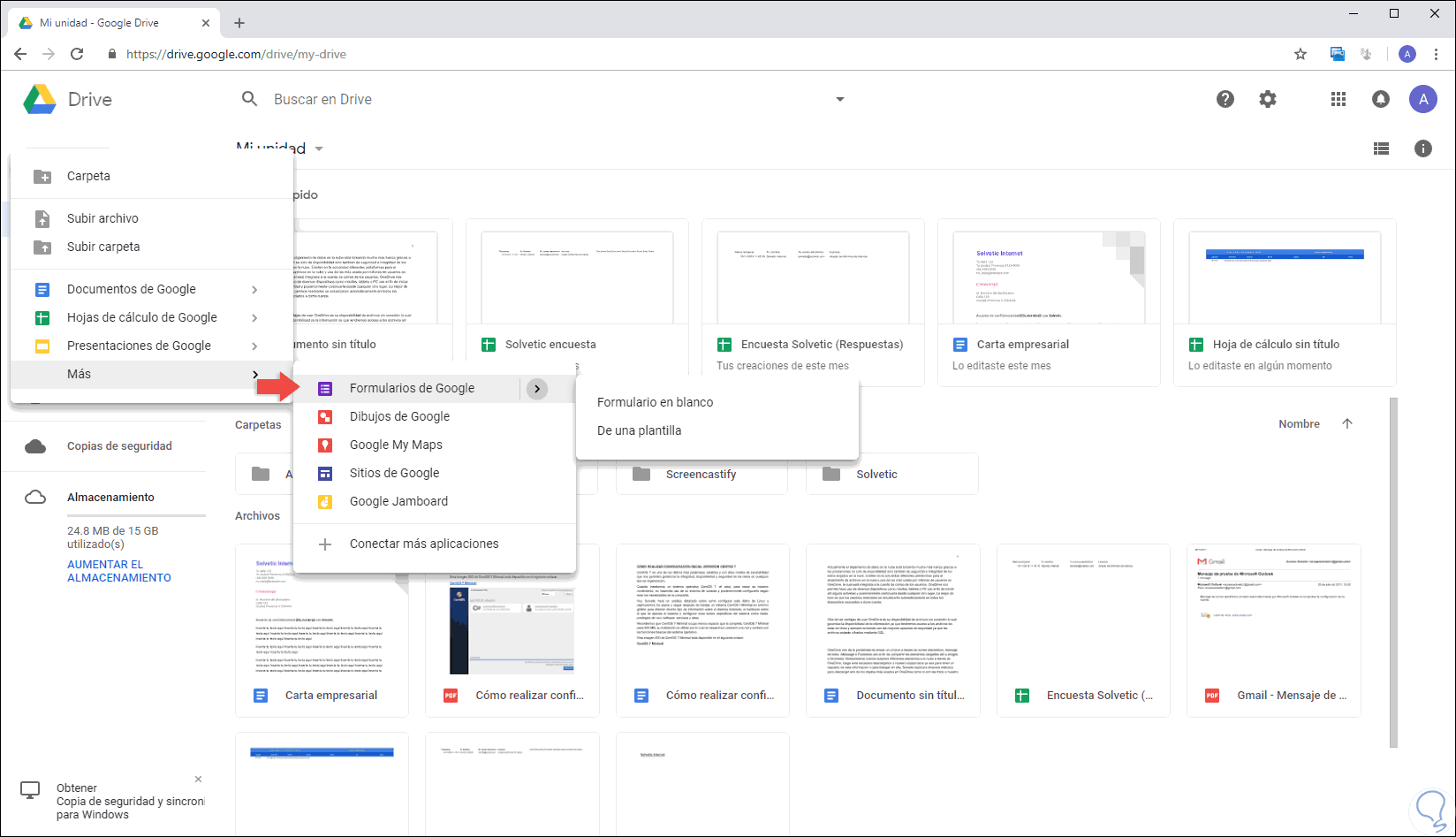Click the Copias de seguridad cloud icon
Viewport: 1456px width, 837px height.
[35, 446]
